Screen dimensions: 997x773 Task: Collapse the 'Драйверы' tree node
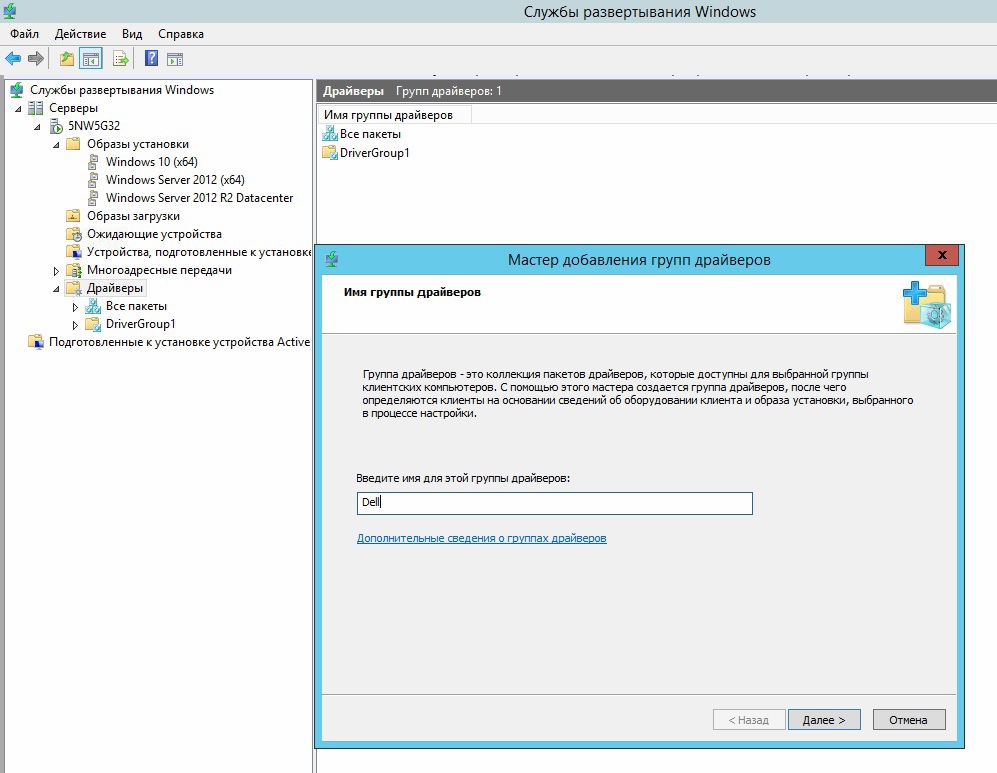56,287
